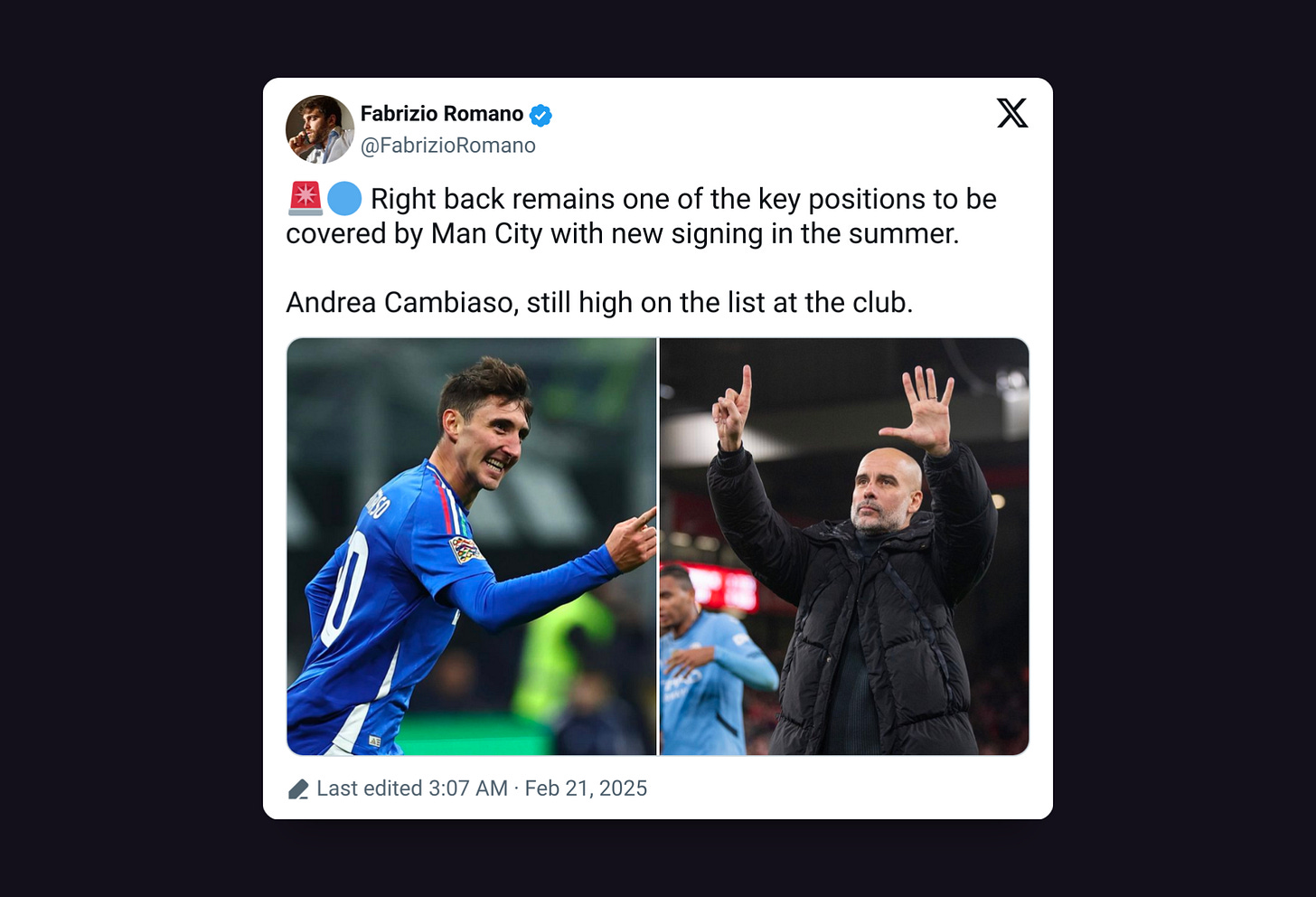This screenshot has height=897, width=1316.
Task: Open the @FabrizioRomano handle link
Action: point(448,146)
